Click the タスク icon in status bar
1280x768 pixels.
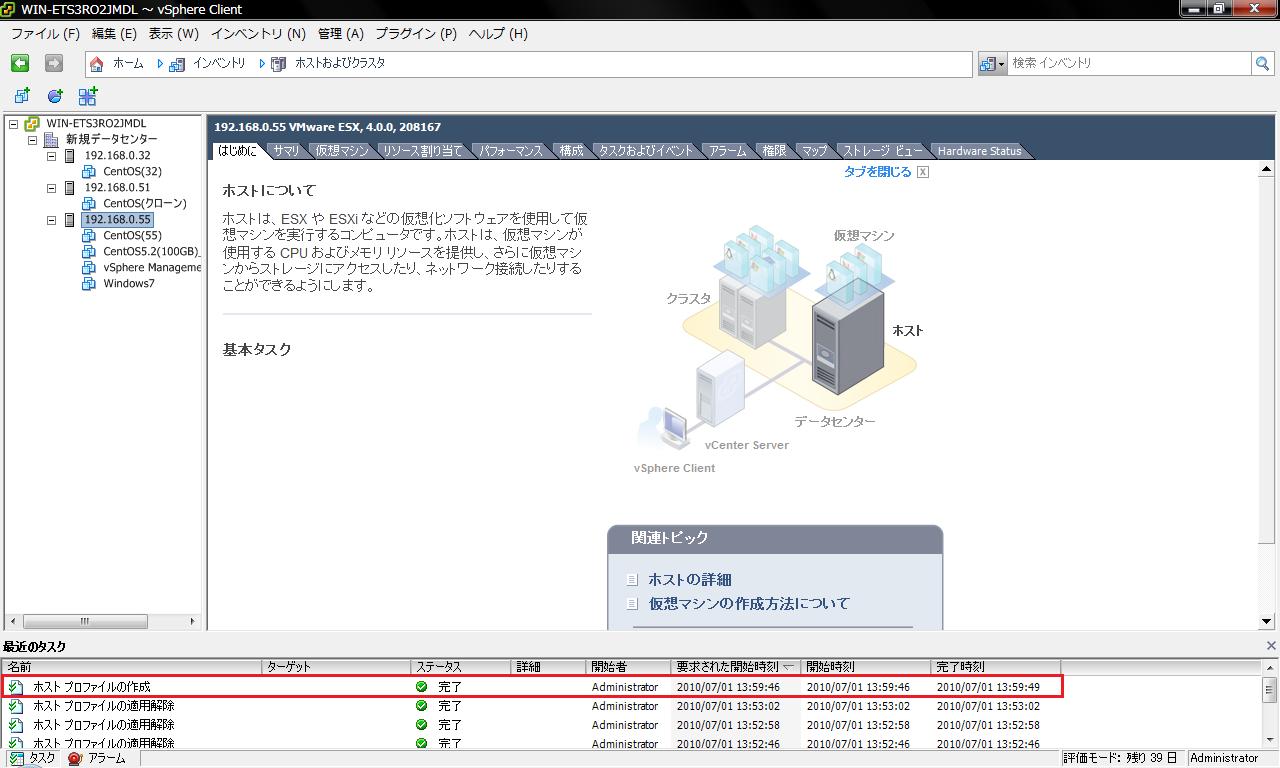[16, 759]
